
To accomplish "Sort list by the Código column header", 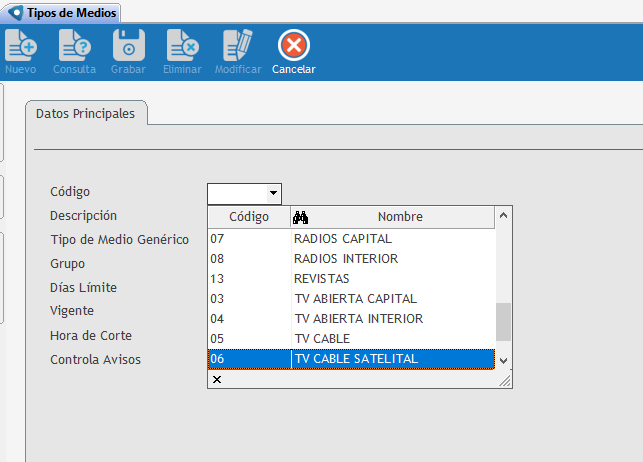I will [x=248, y=217].
